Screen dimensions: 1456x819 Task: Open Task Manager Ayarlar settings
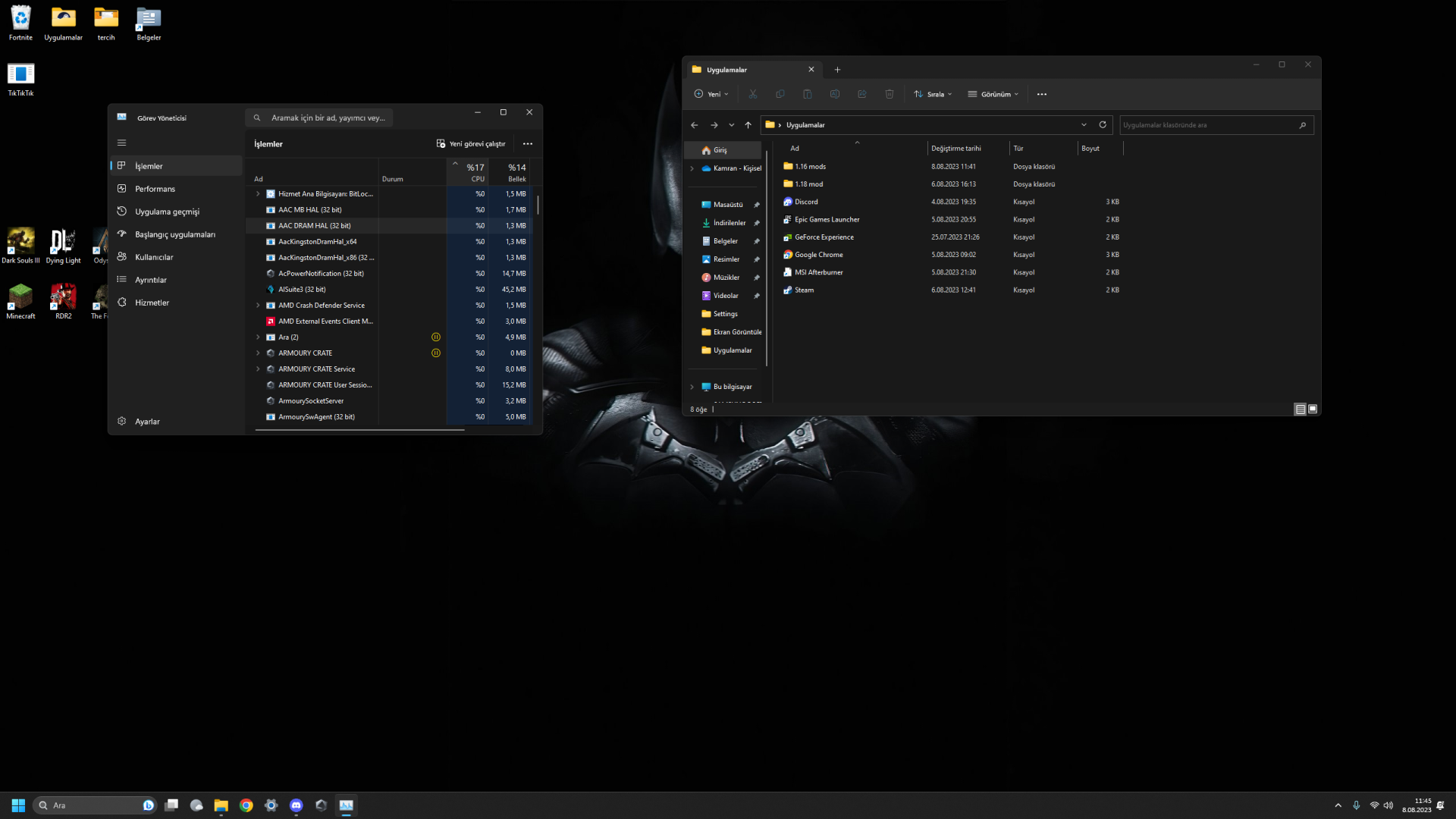[x=147, y=422]
